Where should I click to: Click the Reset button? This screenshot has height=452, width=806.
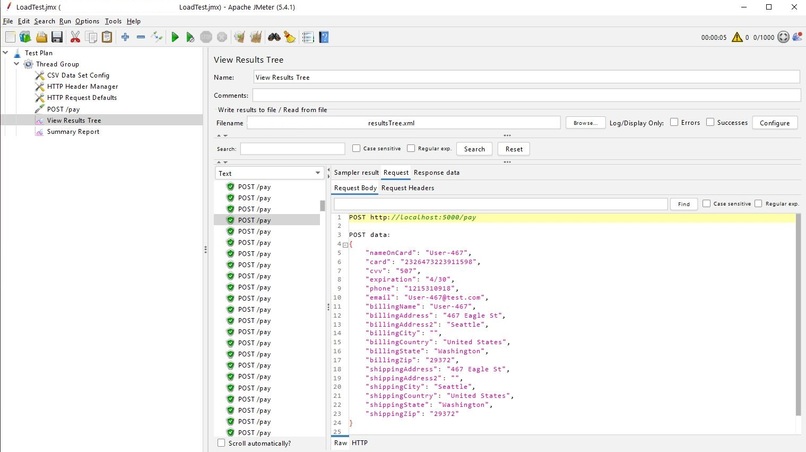514,149
